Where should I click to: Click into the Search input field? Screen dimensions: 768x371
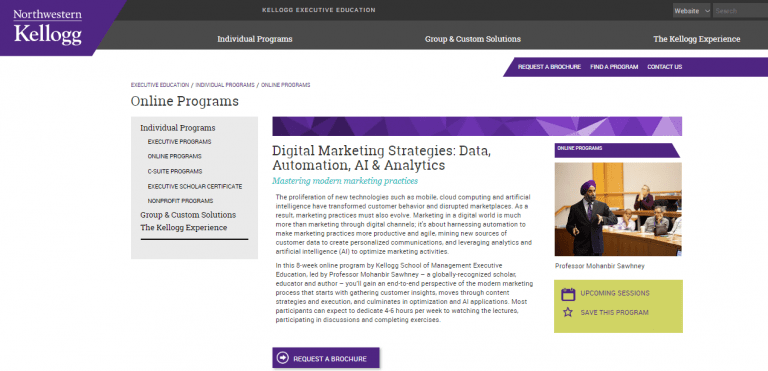tap(740, 11)
